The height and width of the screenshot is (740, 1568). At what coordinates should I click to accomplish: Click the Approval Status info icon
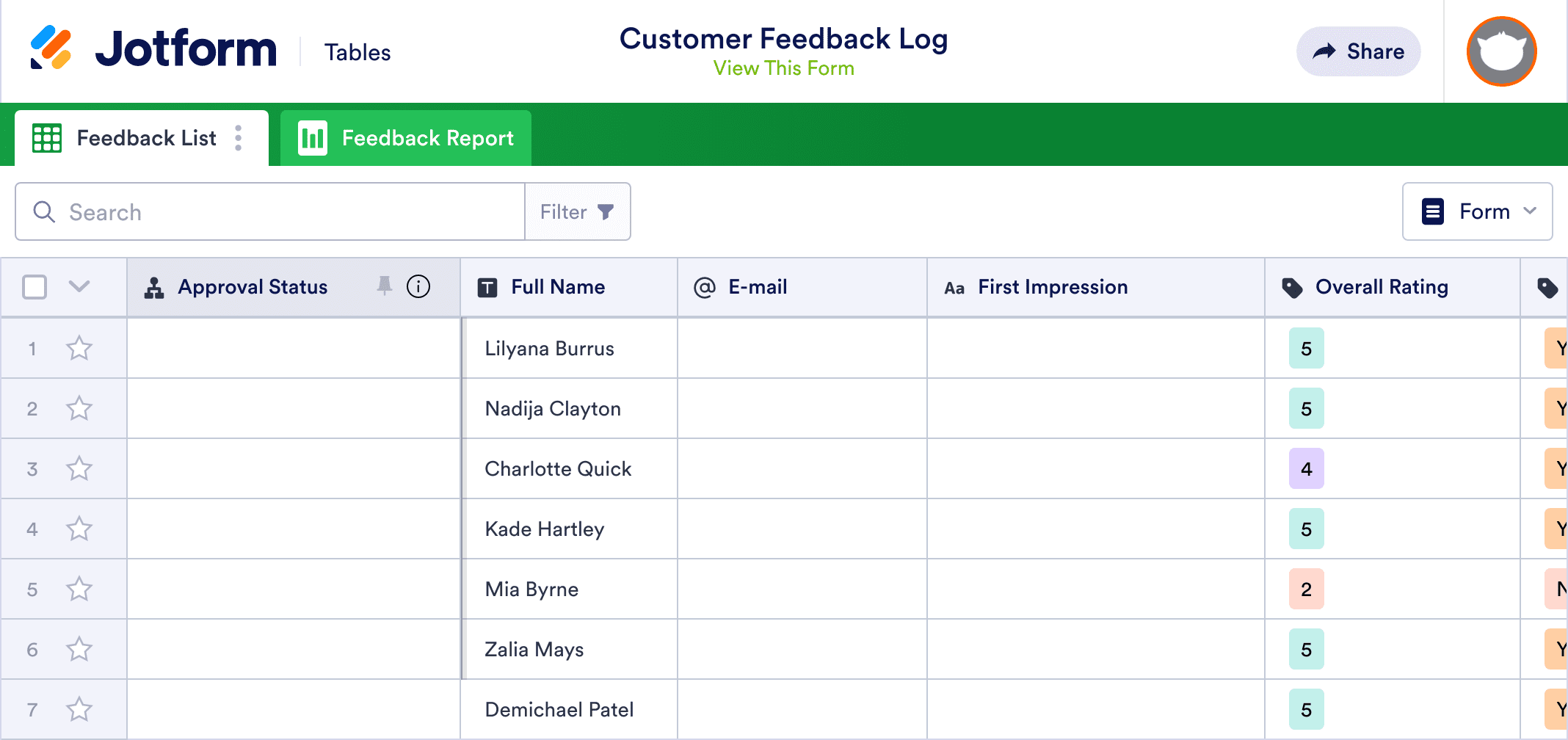click(418, 286)
